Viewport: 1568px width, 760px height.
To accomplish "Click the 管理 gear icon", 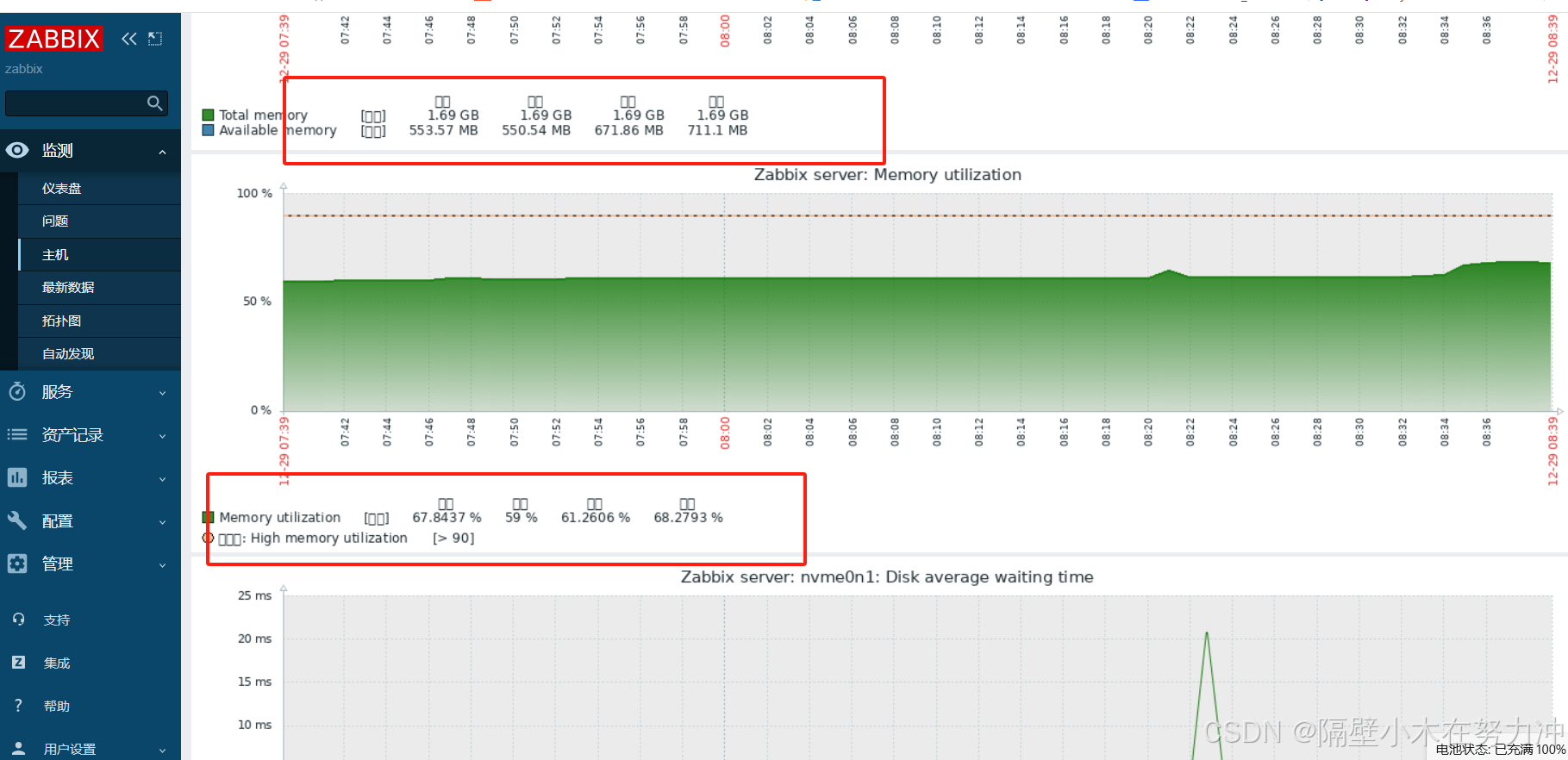I will coord(17,564).
